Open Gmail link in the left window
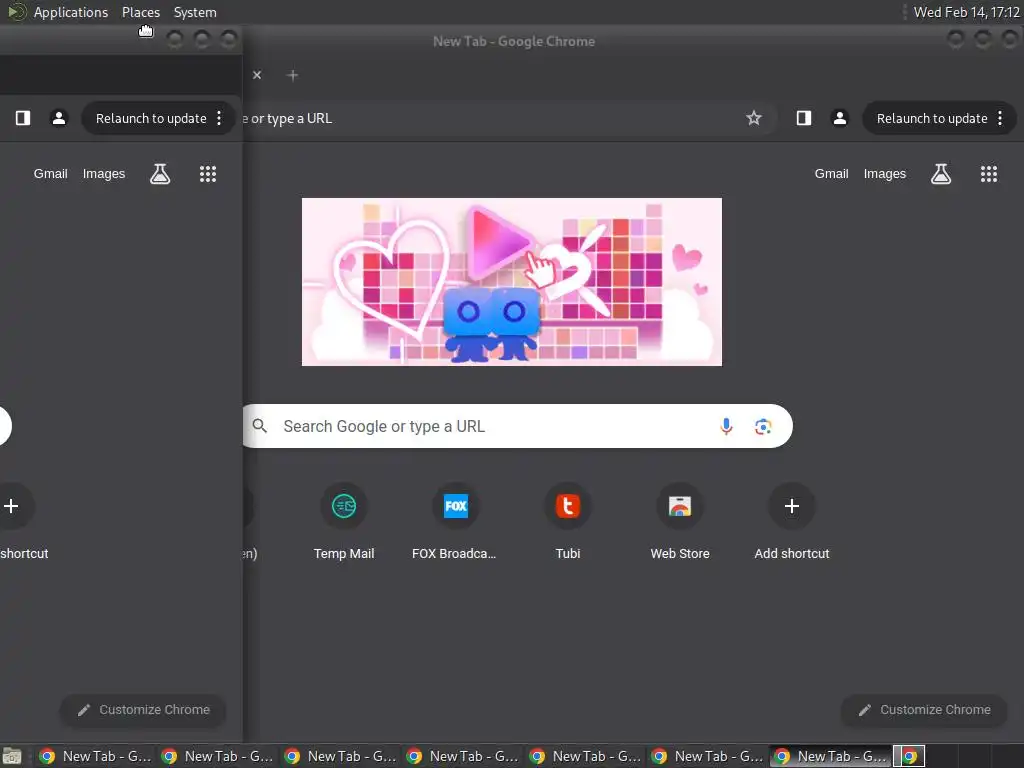The height and width of the screenshot is (768, 1024). tap(50, 174)
